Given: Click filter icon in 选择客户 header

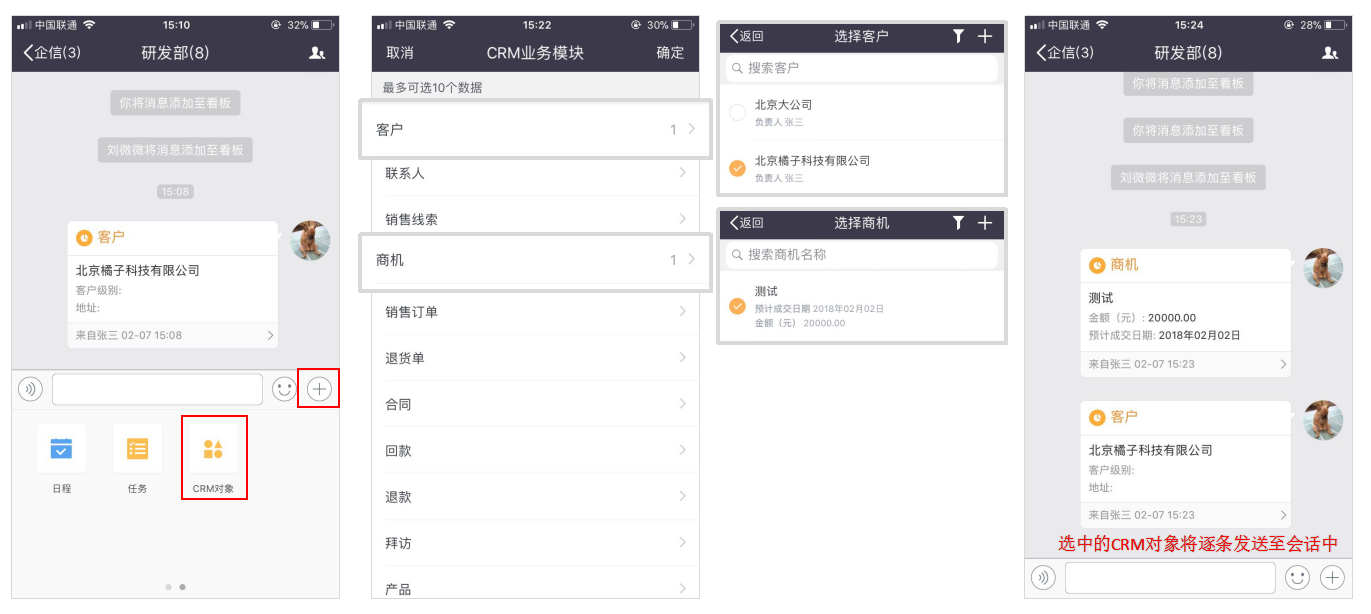Looking at the screenshot, I should pos(958,36).
